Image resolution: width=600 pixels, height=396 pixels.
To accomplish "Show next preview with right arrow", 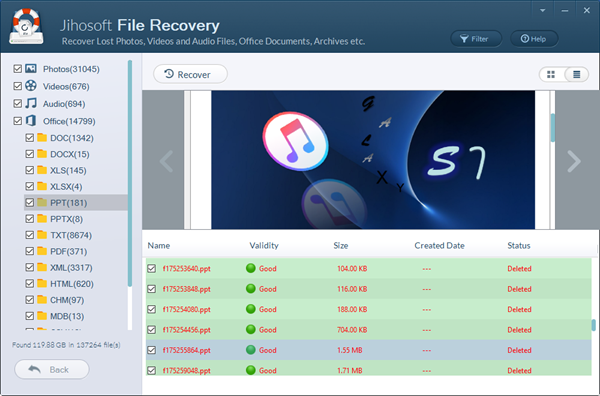I will click(574, 161).
